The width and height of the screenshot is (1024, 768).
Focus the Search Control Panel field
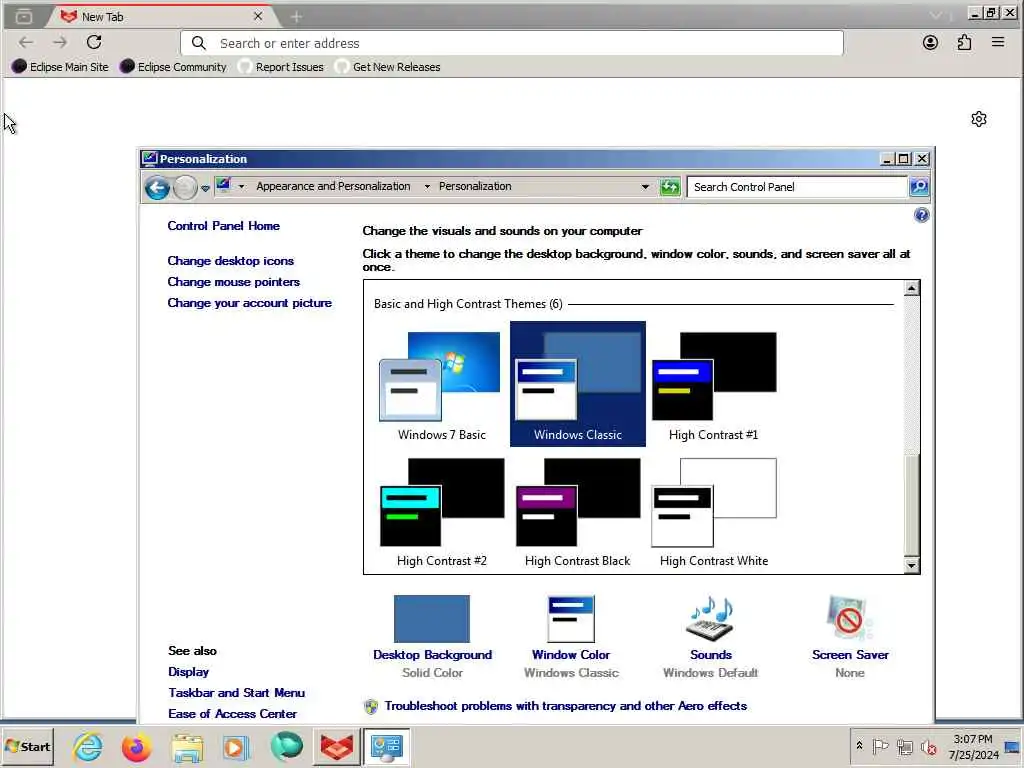point(797,187)
